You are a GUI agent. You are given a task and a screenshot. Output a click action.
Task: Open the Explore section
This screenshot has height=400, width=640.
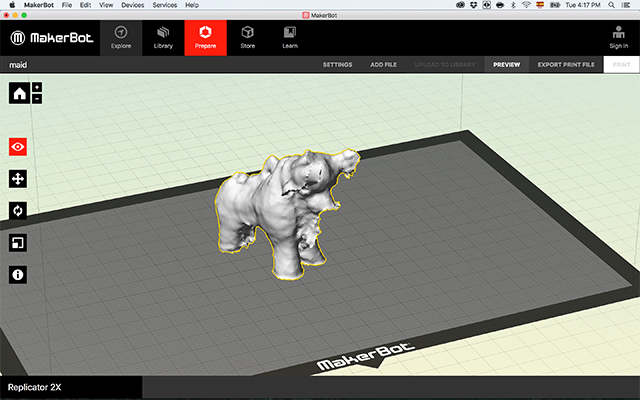pyautogui.click(x=121, y=38)
